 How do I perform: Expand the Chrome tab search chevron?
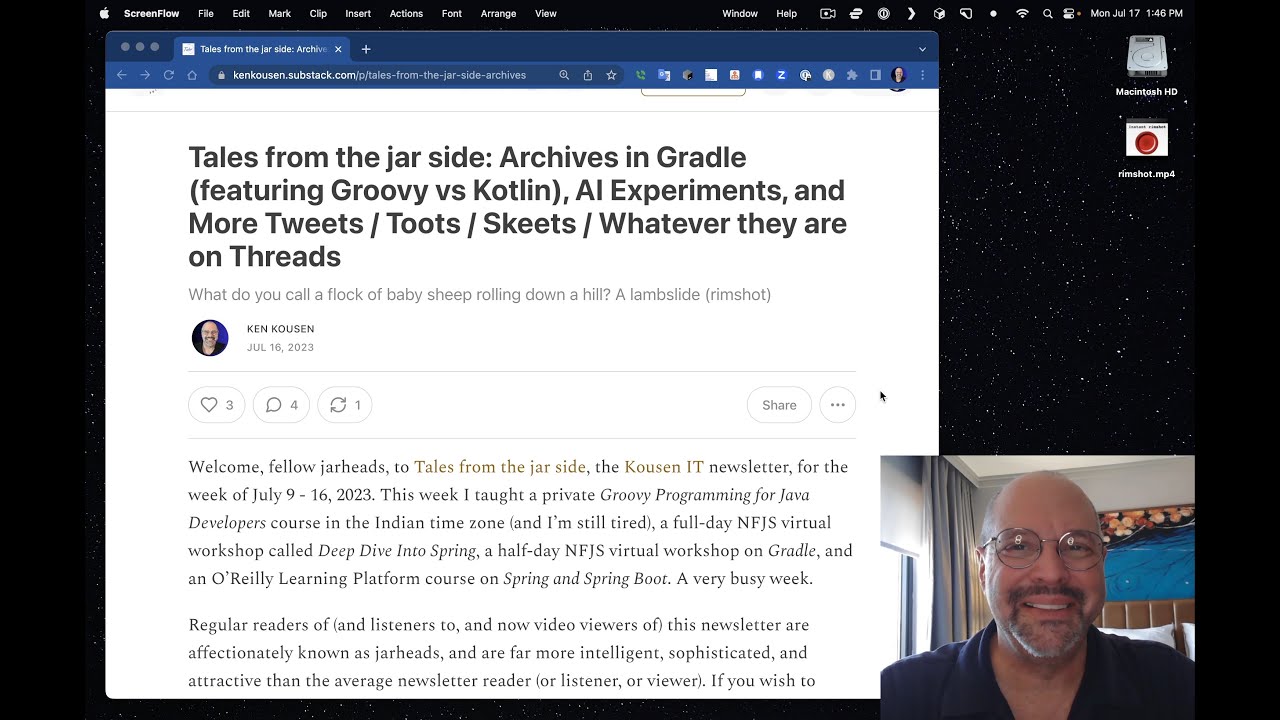pyautogui.click(x=922, y=49)
